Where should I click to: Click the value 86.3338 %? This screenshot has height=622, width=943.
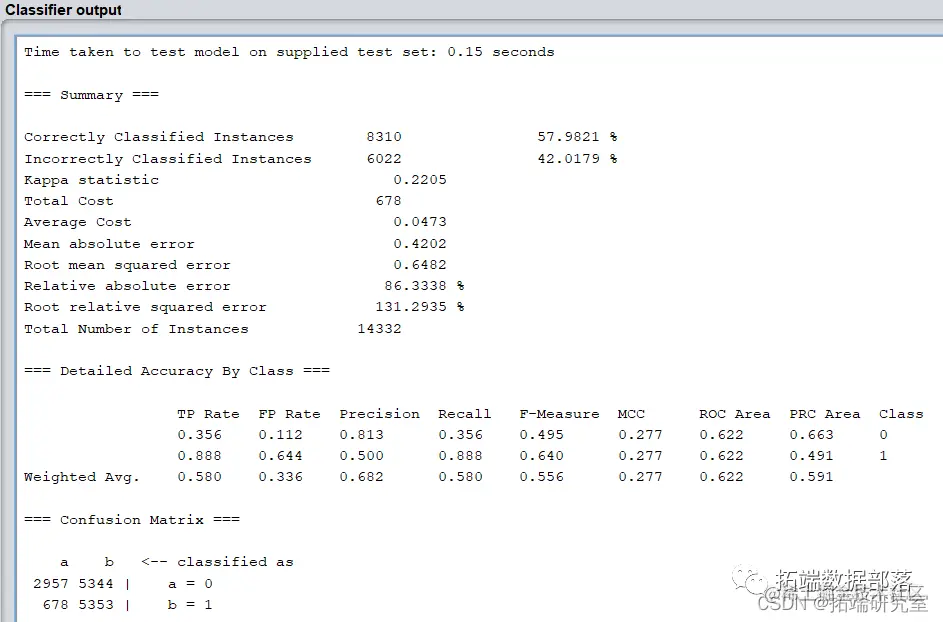pyautogui.click(x=424, y=286)
